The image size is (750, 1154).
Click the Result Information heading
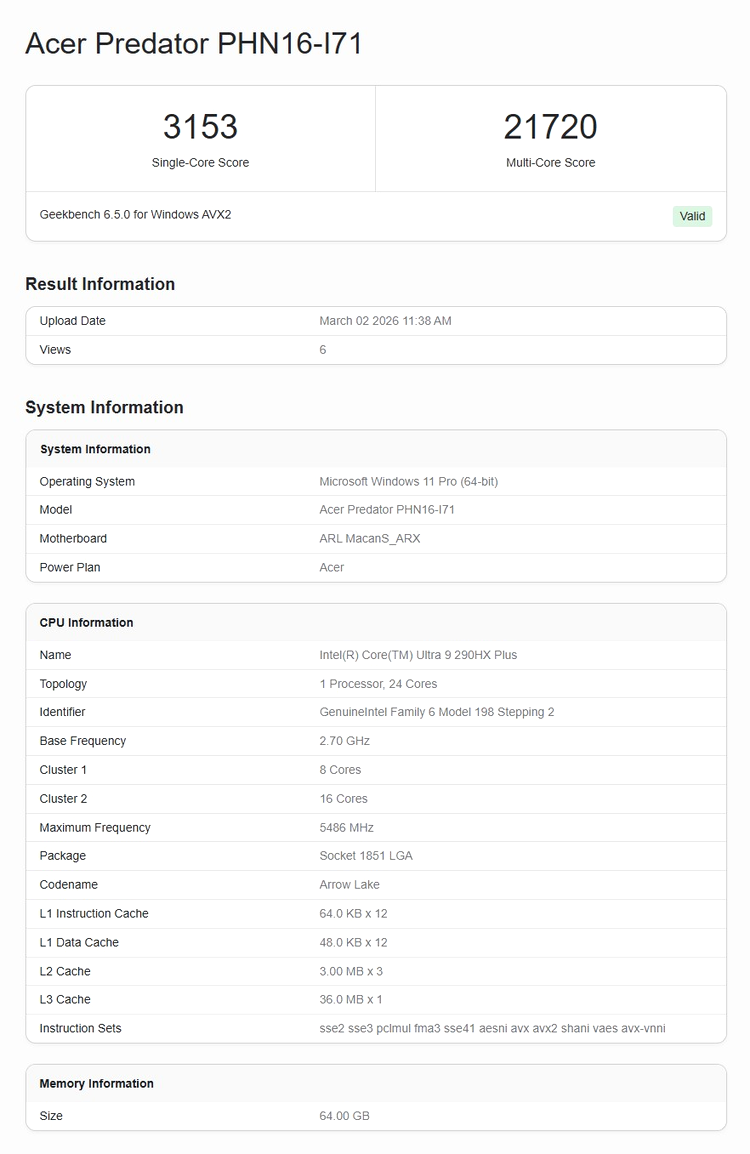[x=100, y=284]
